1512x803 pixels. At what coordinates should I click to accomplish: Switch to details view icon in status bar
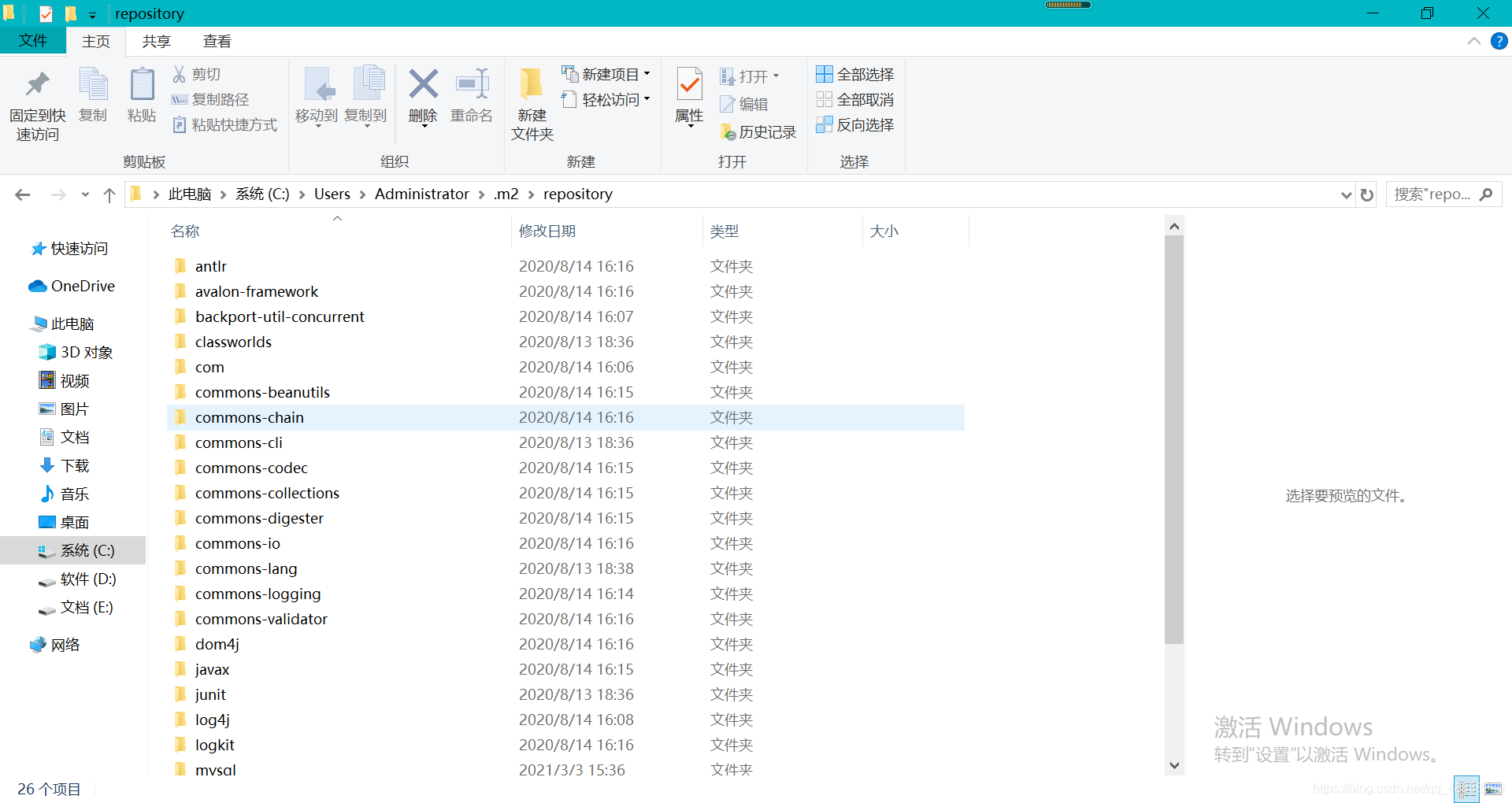[x=1466, y=789]
